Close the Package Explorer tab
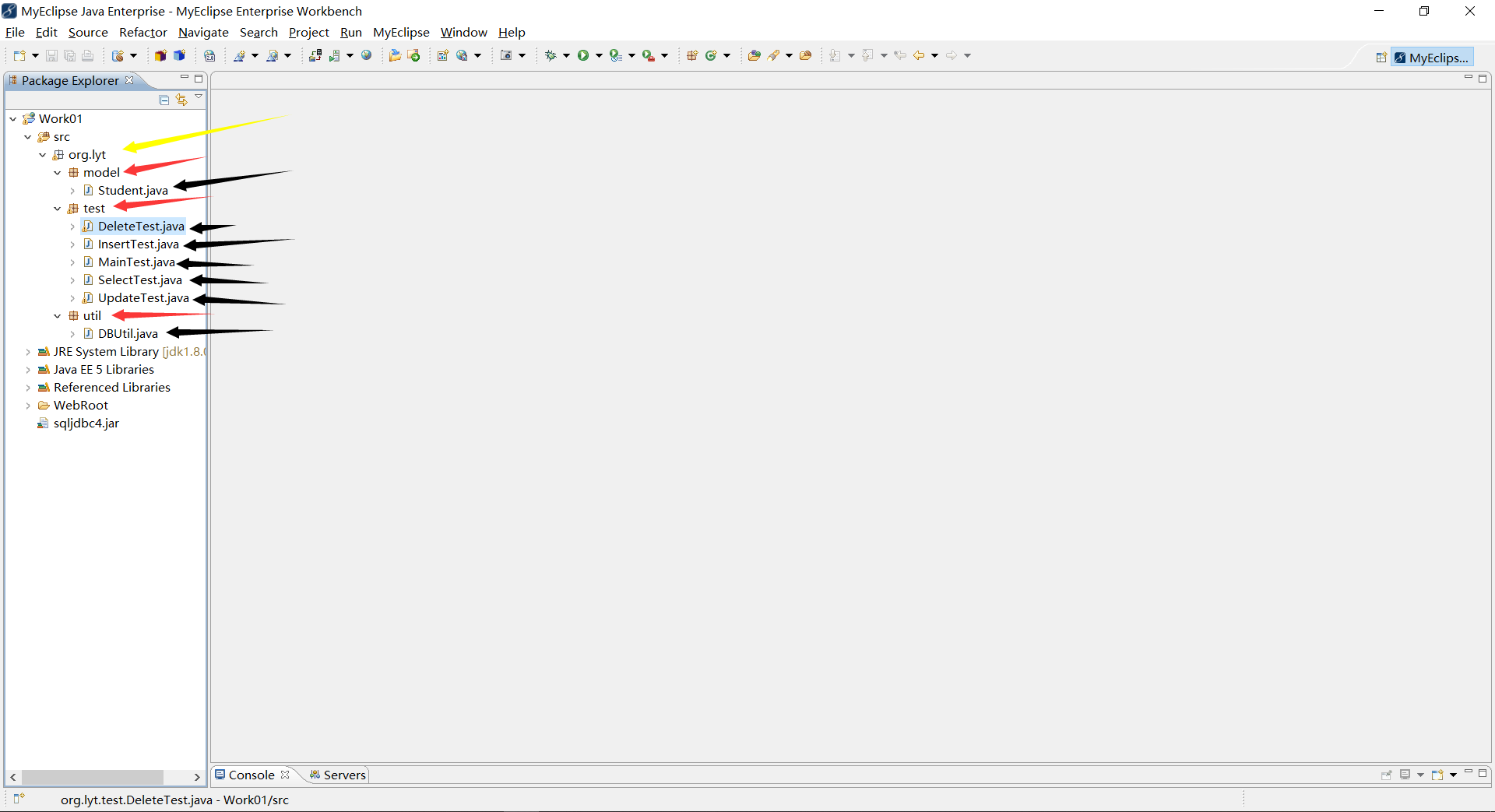Image resolution: width=1495 pixels, height=812 pixels. (x=129, y=80)
